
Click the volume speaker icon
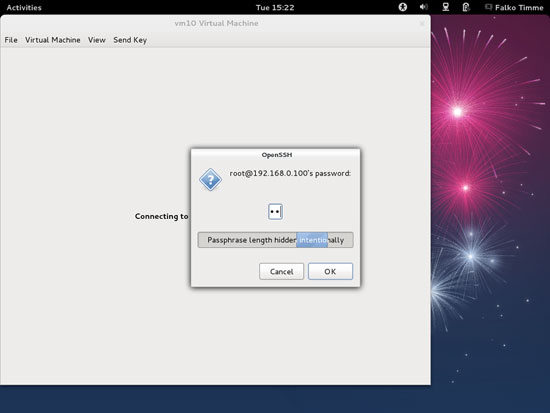[424, 7]
